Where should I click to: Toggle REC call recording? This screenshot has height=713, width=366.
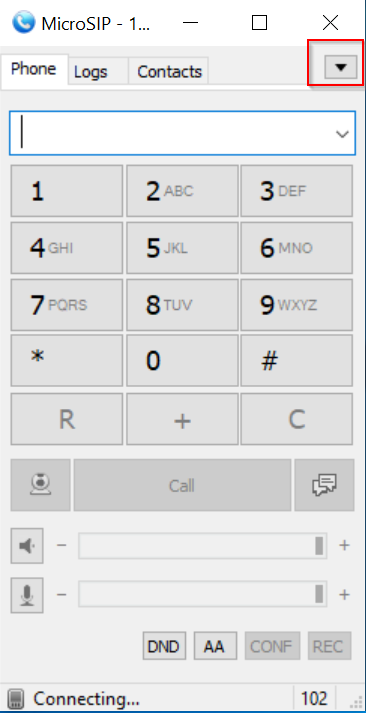point(330,646)
